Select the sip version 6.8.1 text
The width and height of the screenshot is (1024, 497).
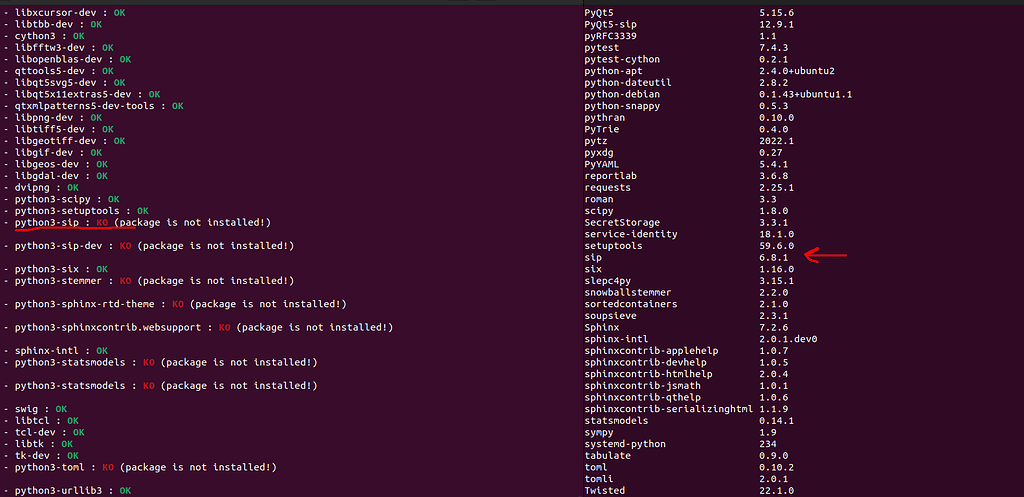click(773, 257)
